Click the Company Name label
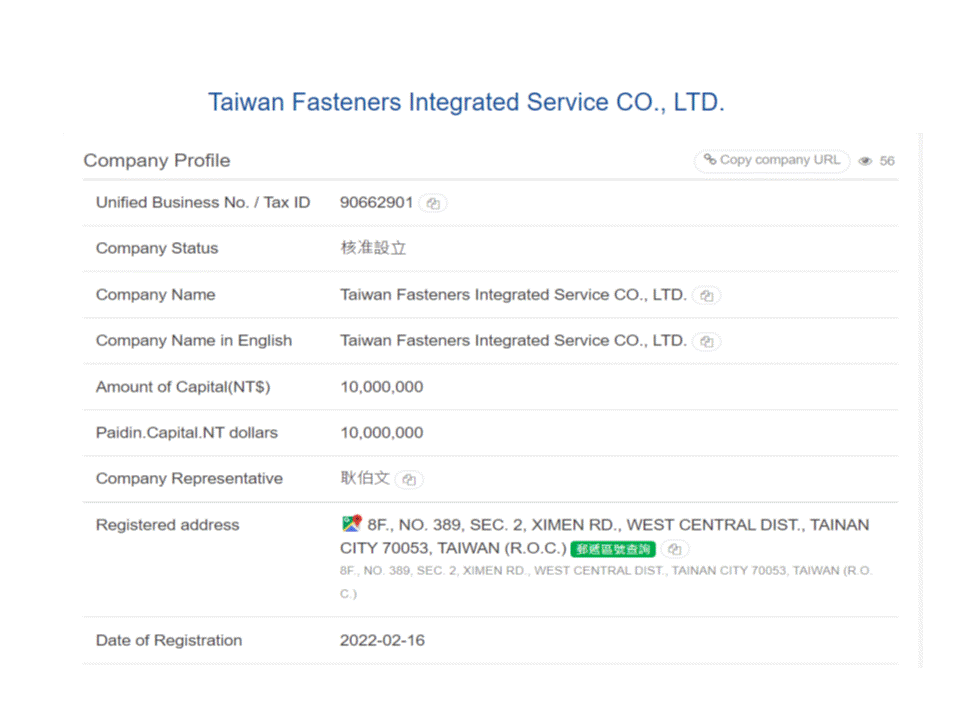The height and width of the screenshot is (720, 960). coord(156,295)
